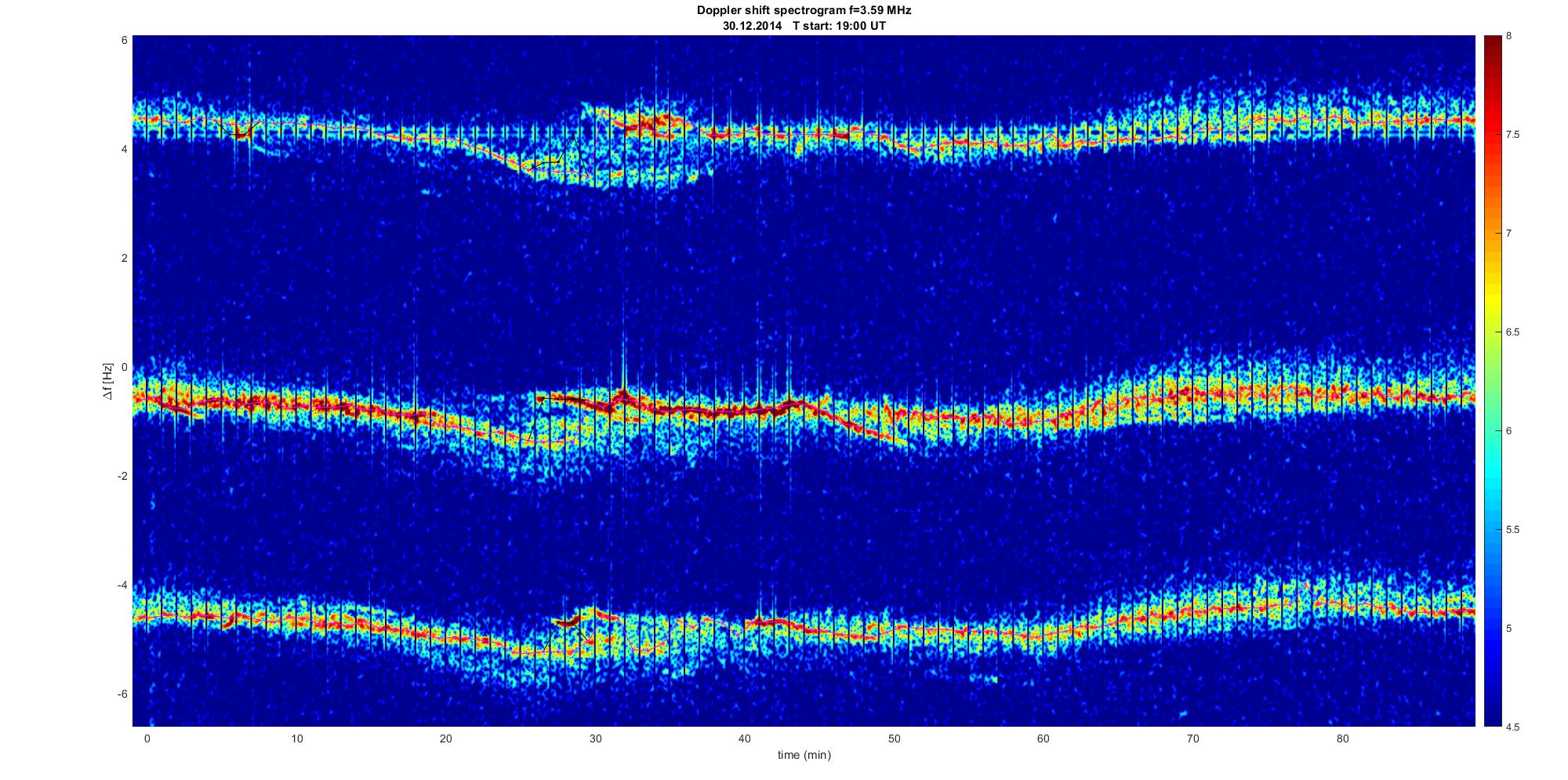
Task: Click the x-axis tick label '80'
Action: (x=1342, y=738)
